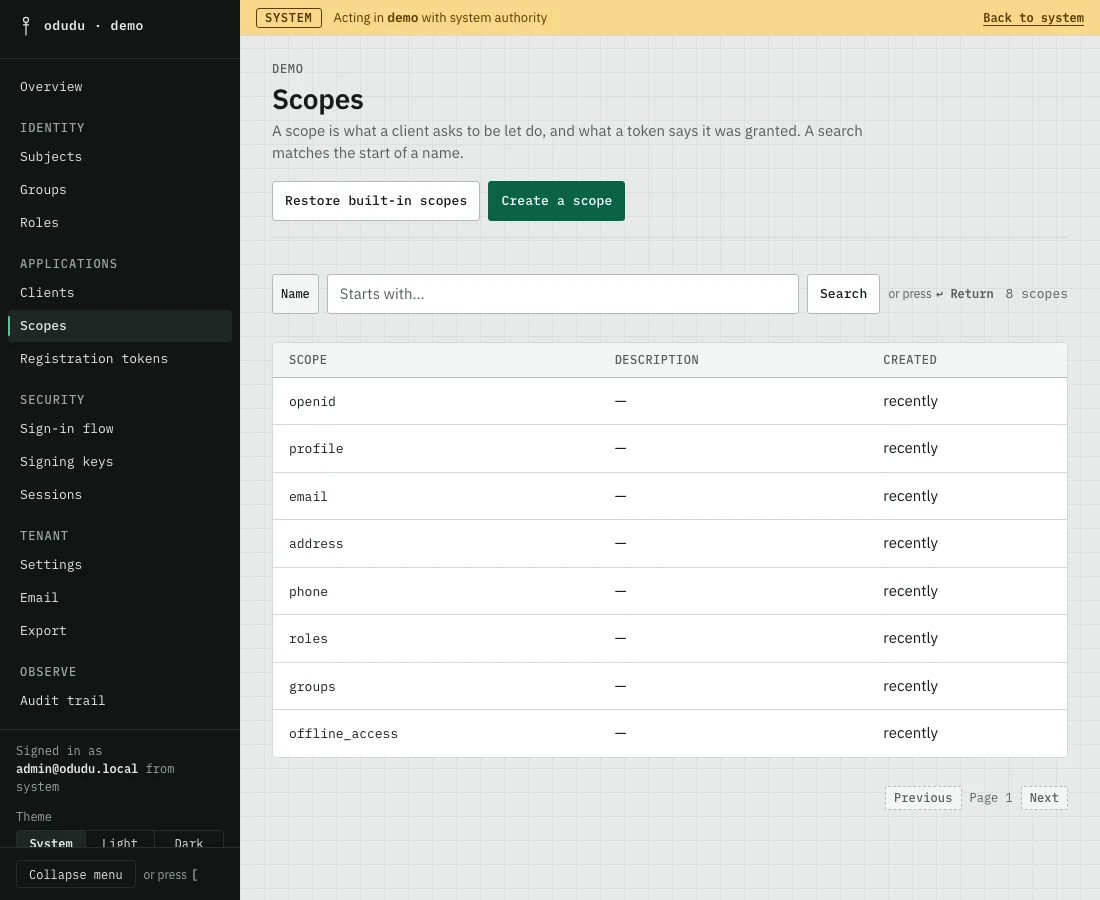Click the Page 1 indicator

991,798
